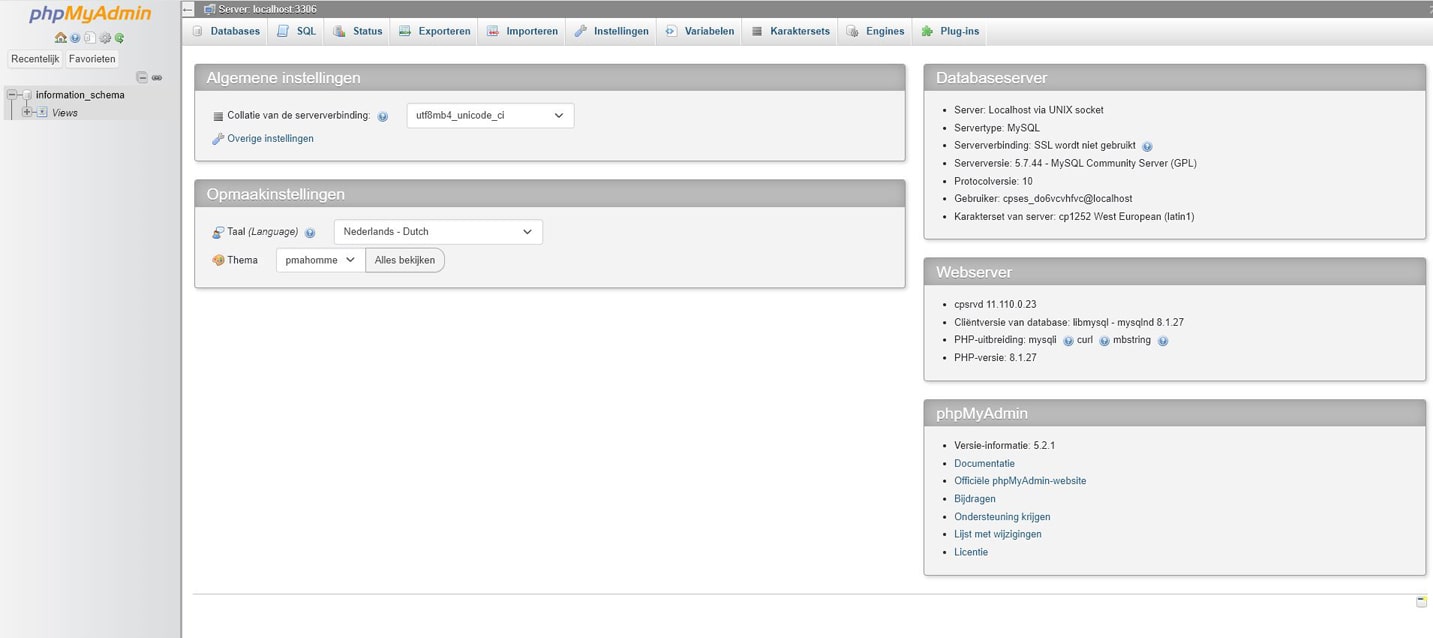Go to the Home icon in sidebar

61,38
